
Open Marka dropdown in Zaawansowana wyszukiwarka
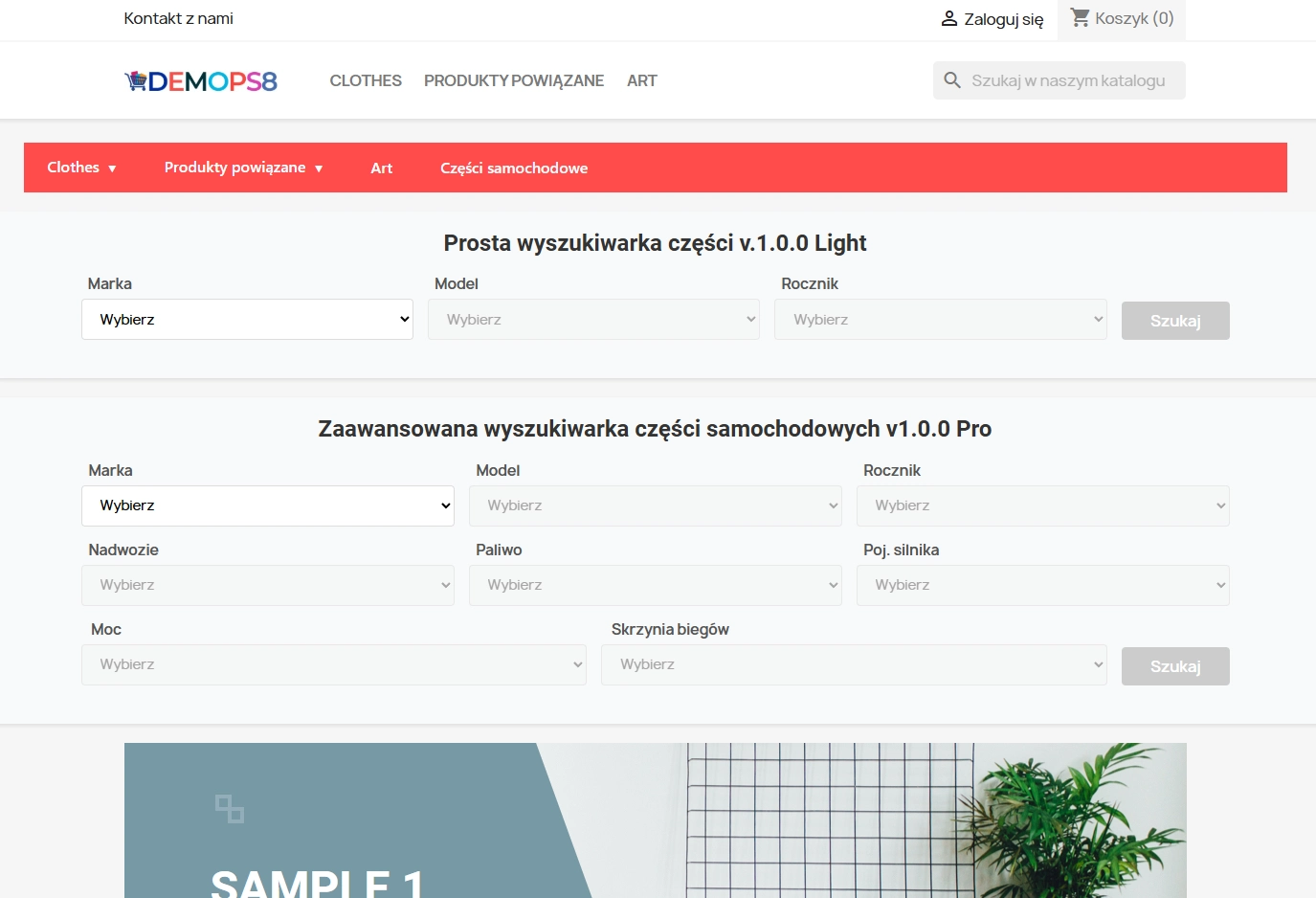pos(268,505)
